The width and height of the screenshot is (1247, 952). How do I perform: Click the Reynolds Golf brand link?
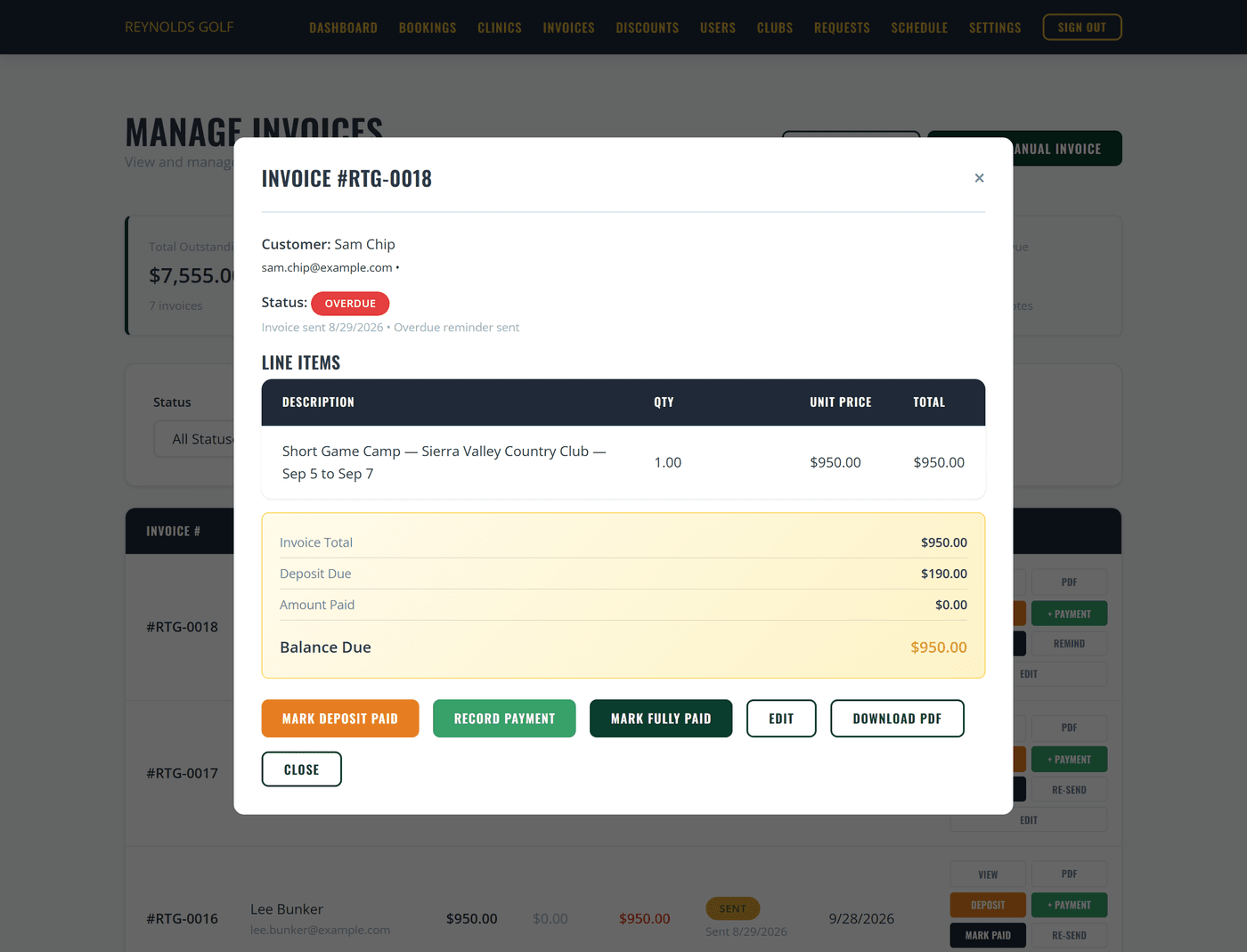(x=179, y=27)
